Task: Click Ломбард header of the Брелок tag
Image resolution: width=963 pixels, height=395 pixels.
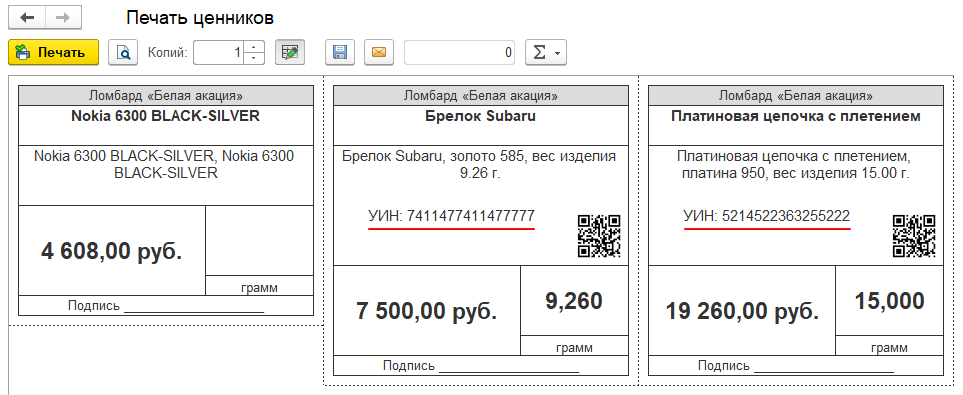Action: (481, 96)
